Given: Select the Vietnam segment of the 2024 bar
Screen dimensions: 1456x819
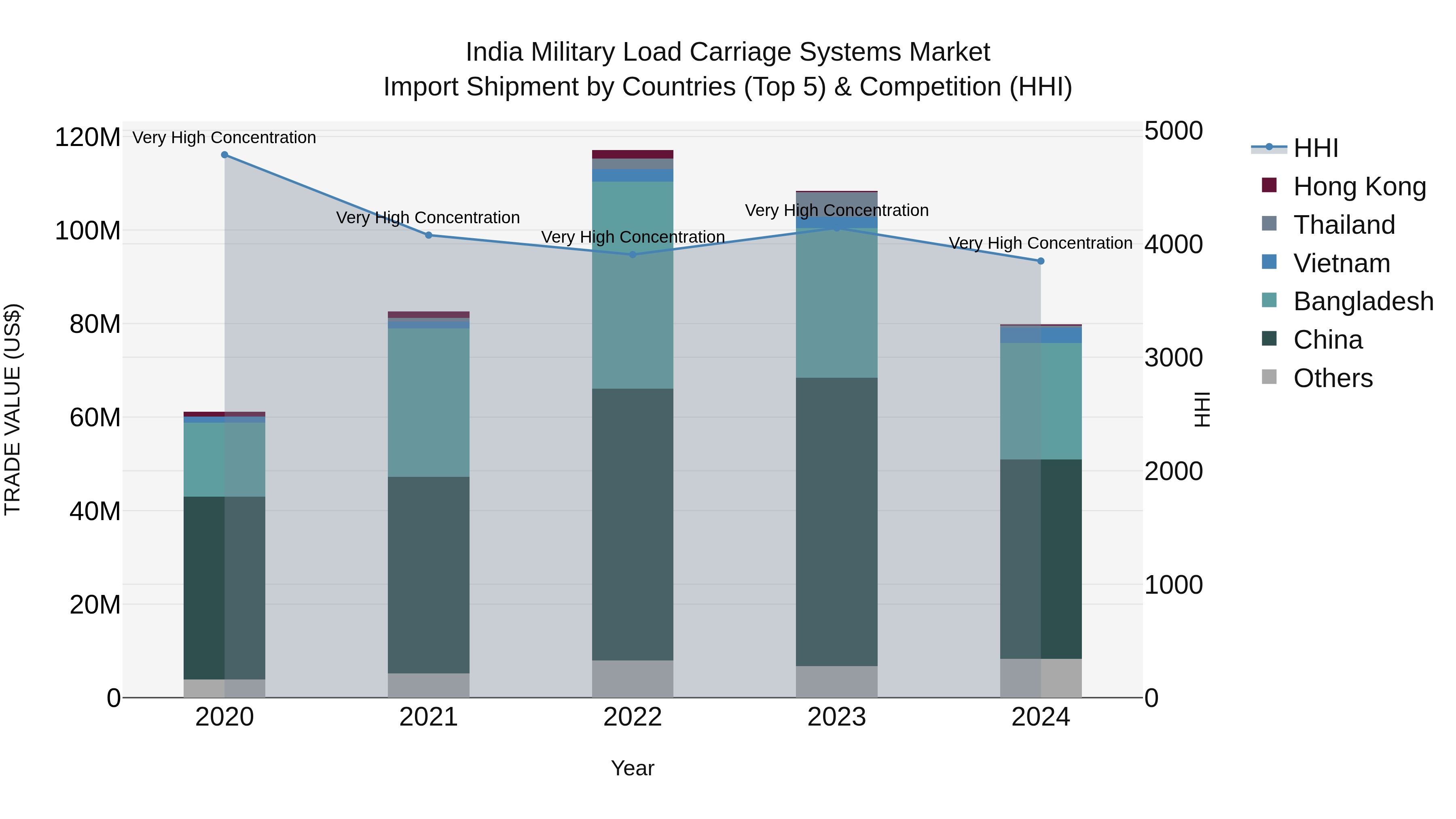Looking at the screenshot, I should pyautogui.click(x=1041, y=335).
